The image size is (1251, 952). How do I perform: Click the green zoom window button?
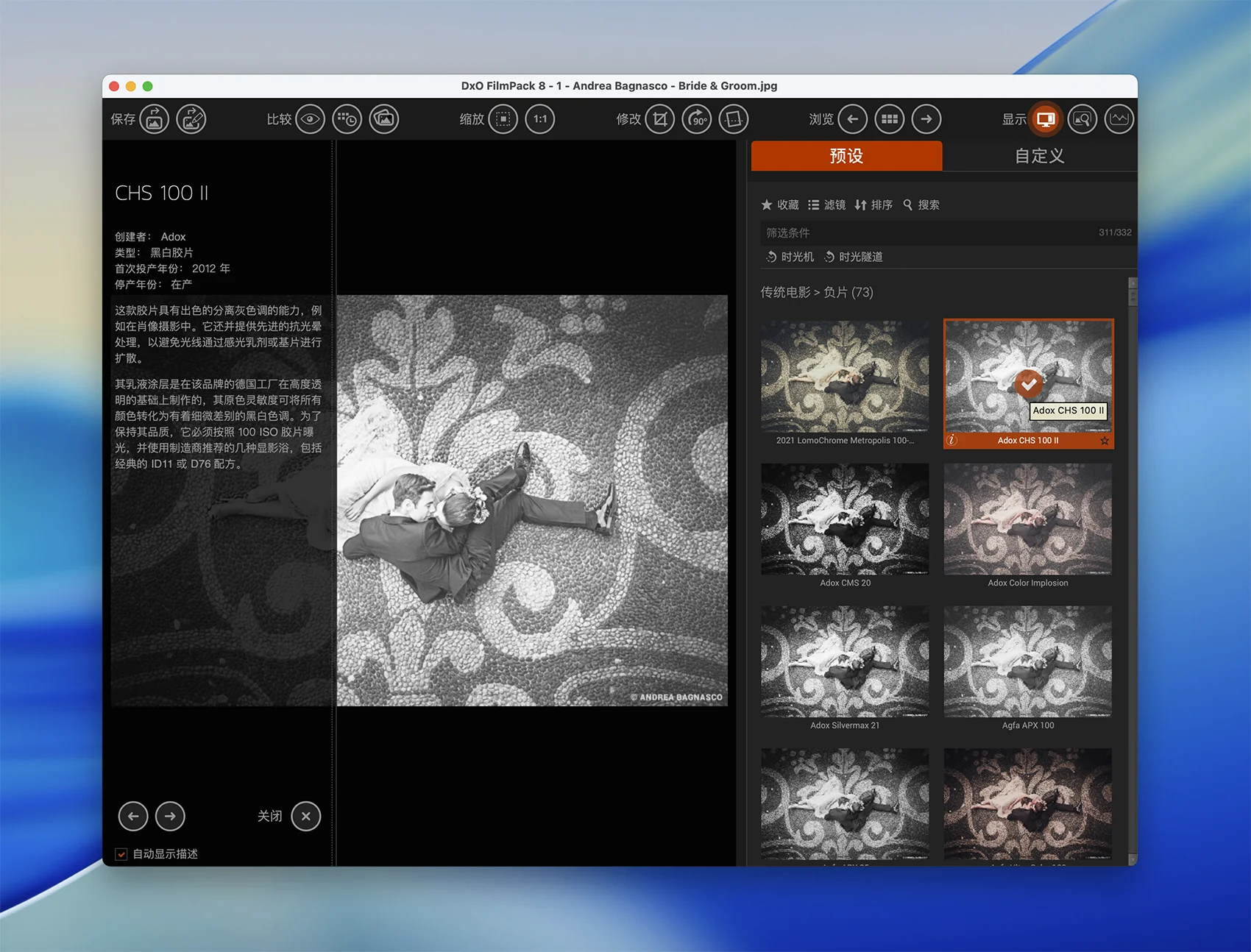(147, 86)
